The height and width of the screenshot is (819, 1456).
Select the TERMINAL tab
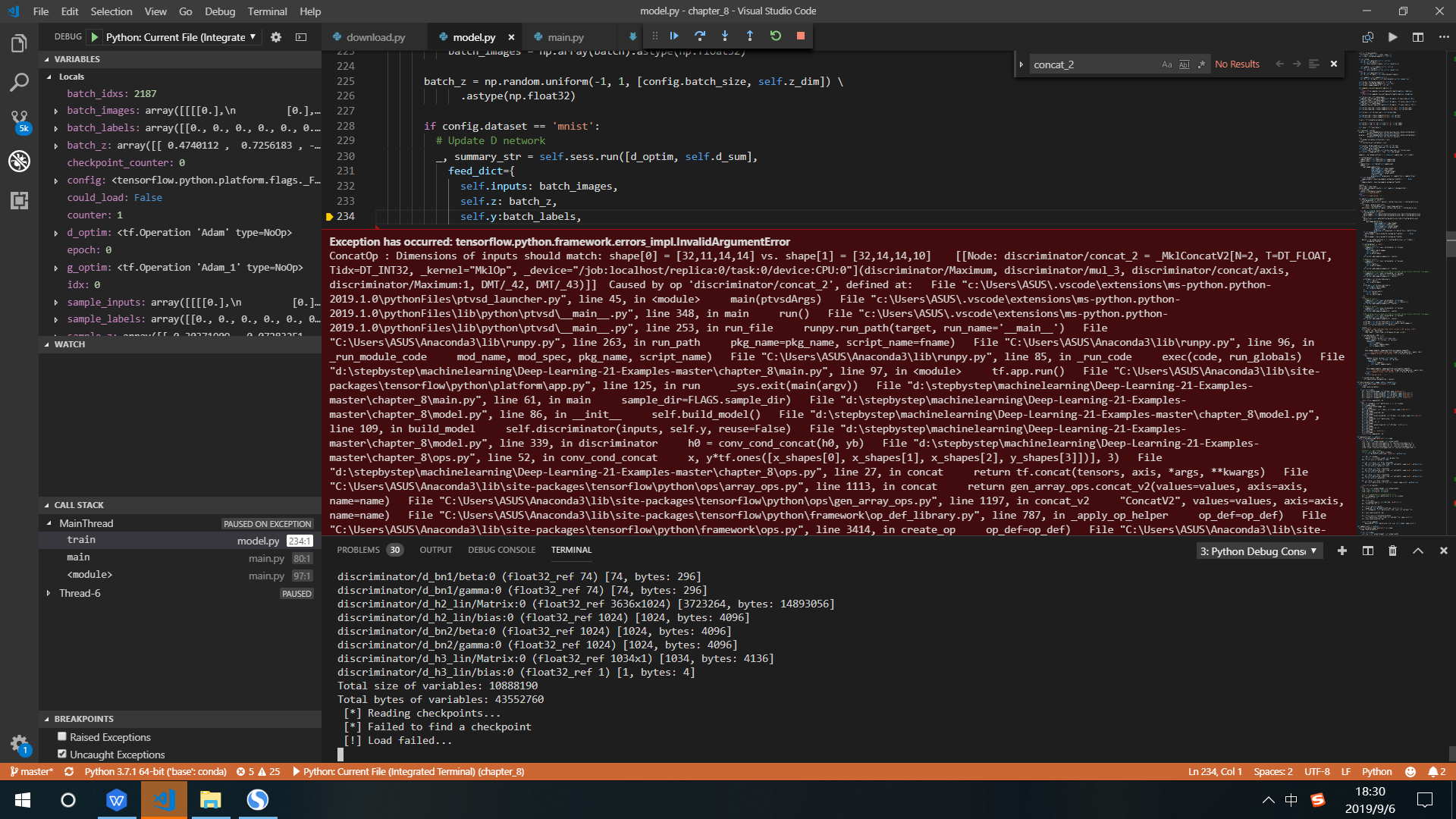(570, 549)
